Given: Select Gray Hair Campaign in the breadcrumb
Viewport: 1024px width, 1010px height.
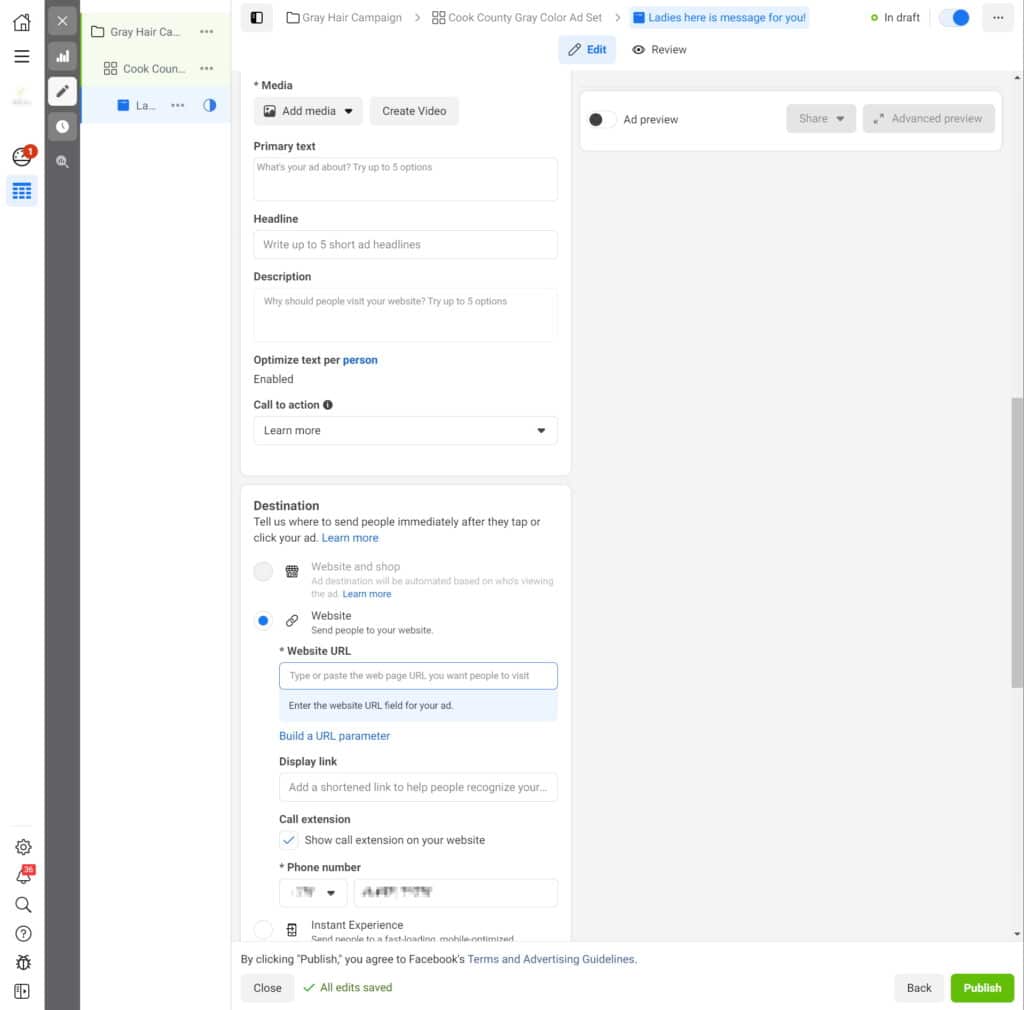Looking at the screenshot, I should tap(343, 17).
